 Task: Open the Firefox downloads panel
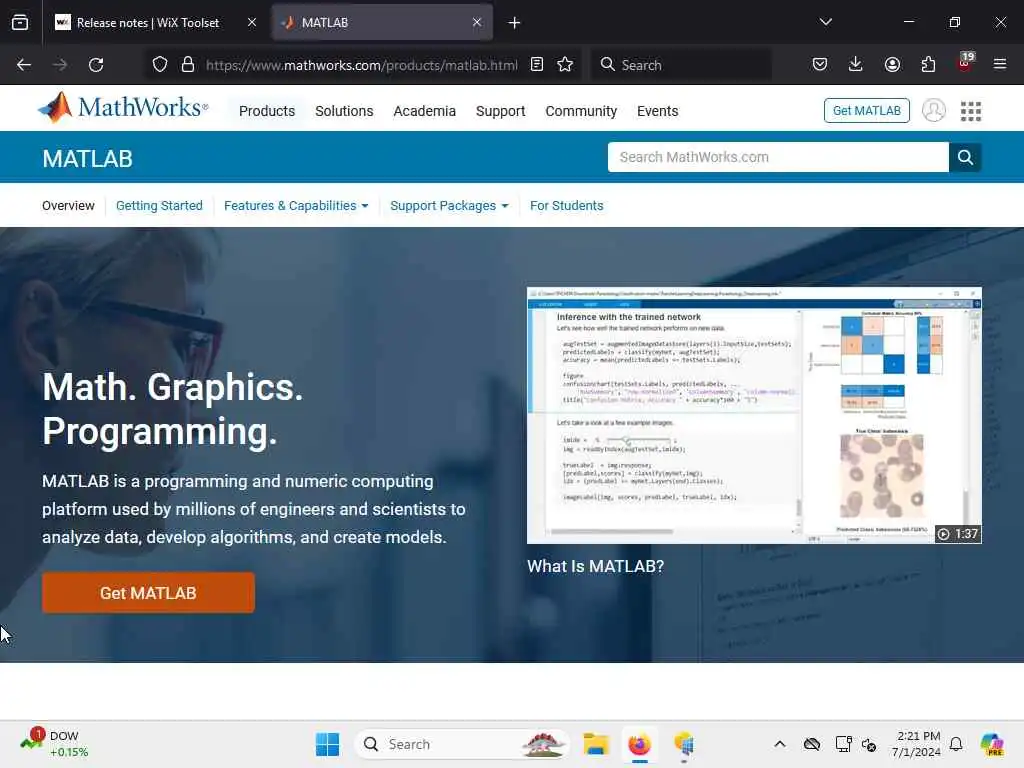(856, 65)
